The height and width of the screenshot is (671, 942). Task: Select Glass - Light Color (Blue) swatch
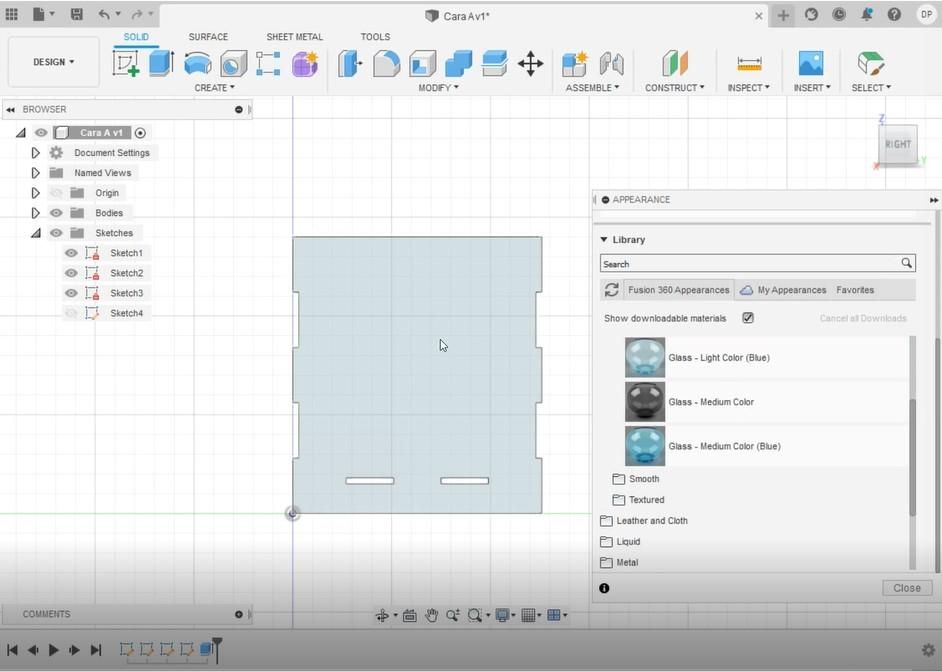(645, 357)
